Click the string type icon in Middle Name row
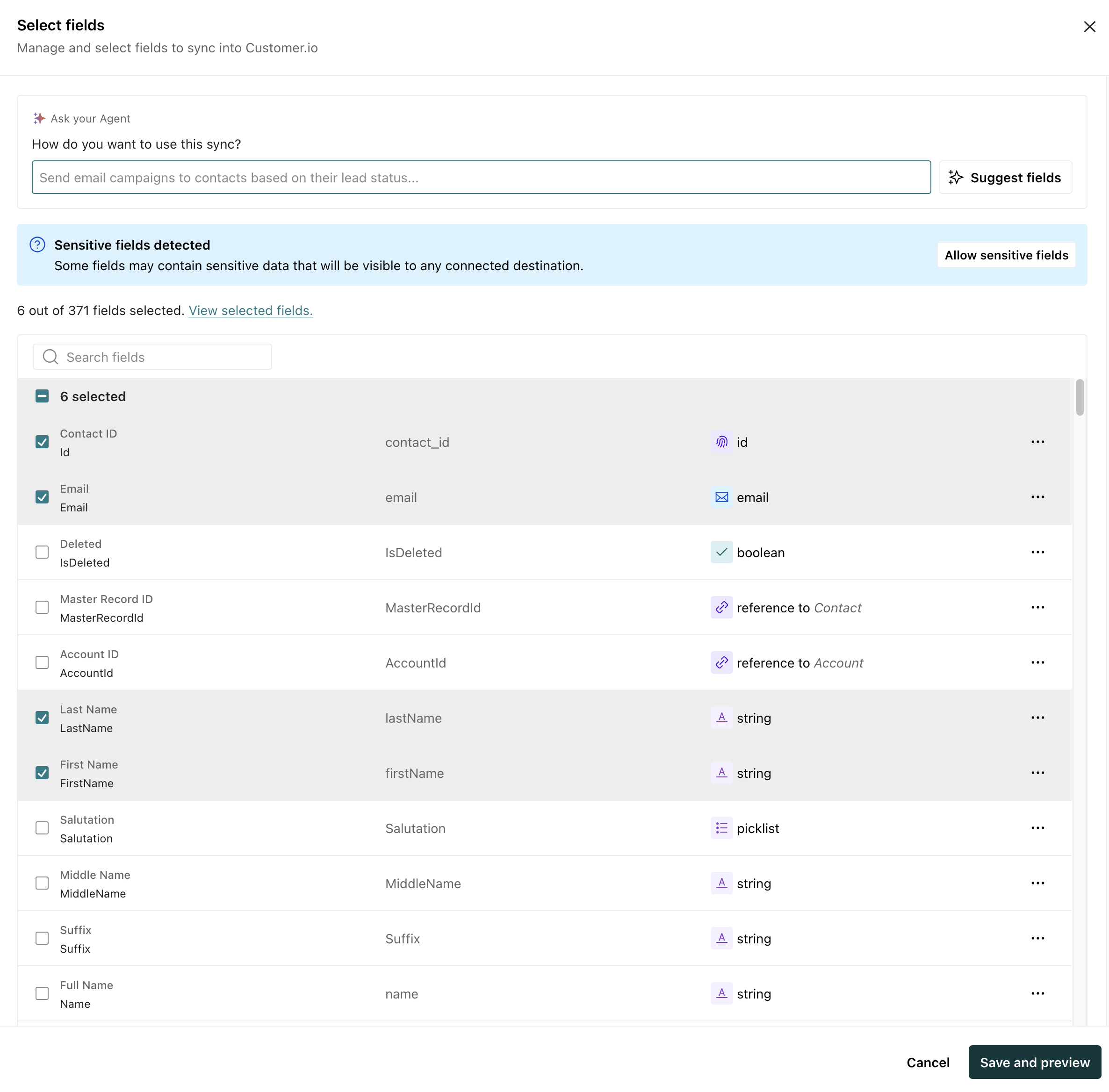 point(721,883)
